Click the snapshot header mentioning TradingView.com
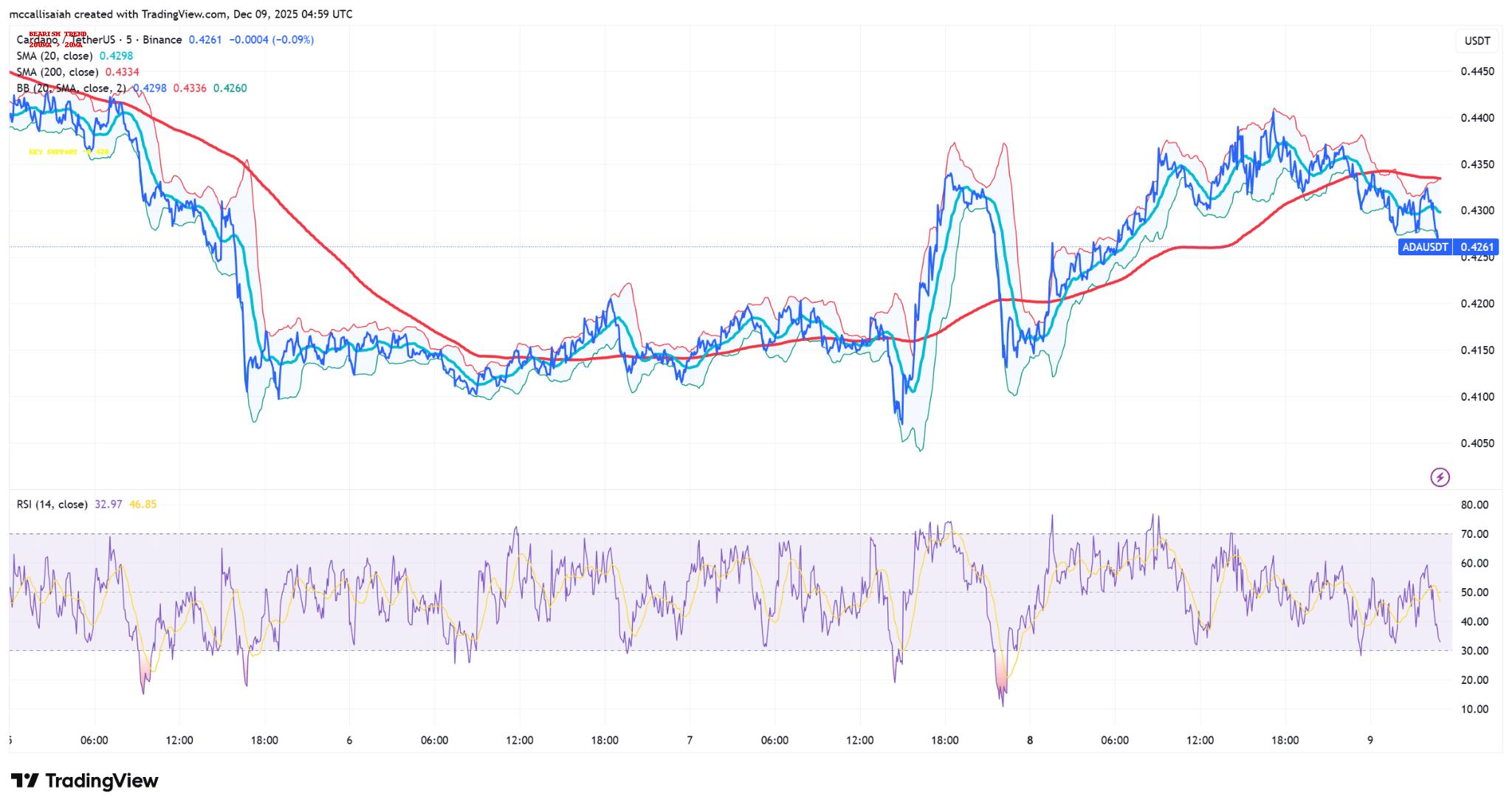 click(181, 14)
